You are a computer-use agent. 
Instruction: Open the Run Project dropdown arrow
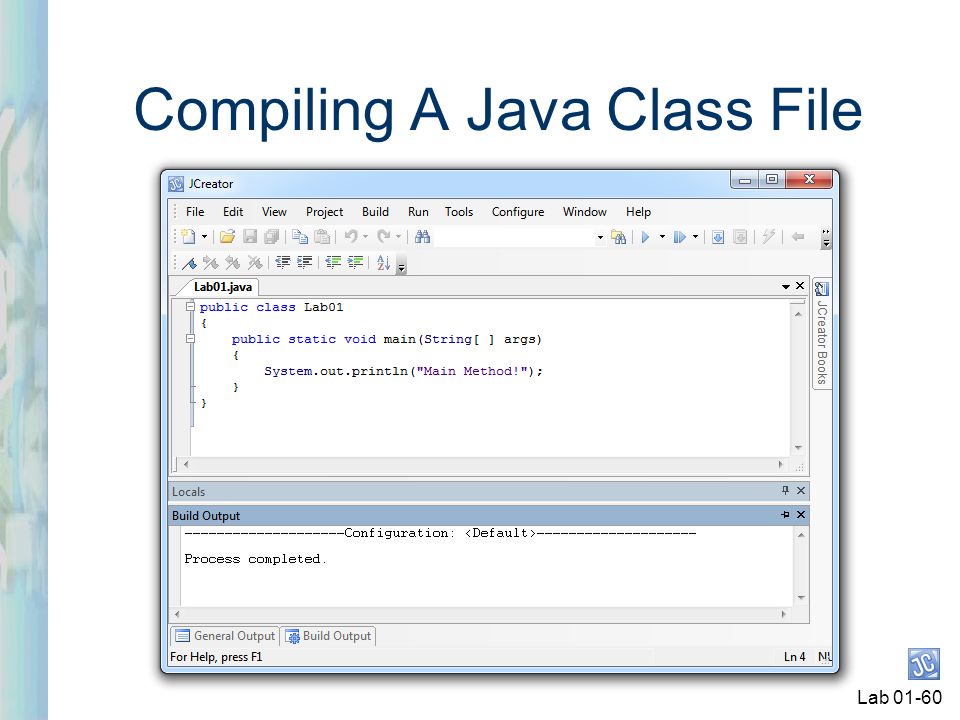click(662, 237)
